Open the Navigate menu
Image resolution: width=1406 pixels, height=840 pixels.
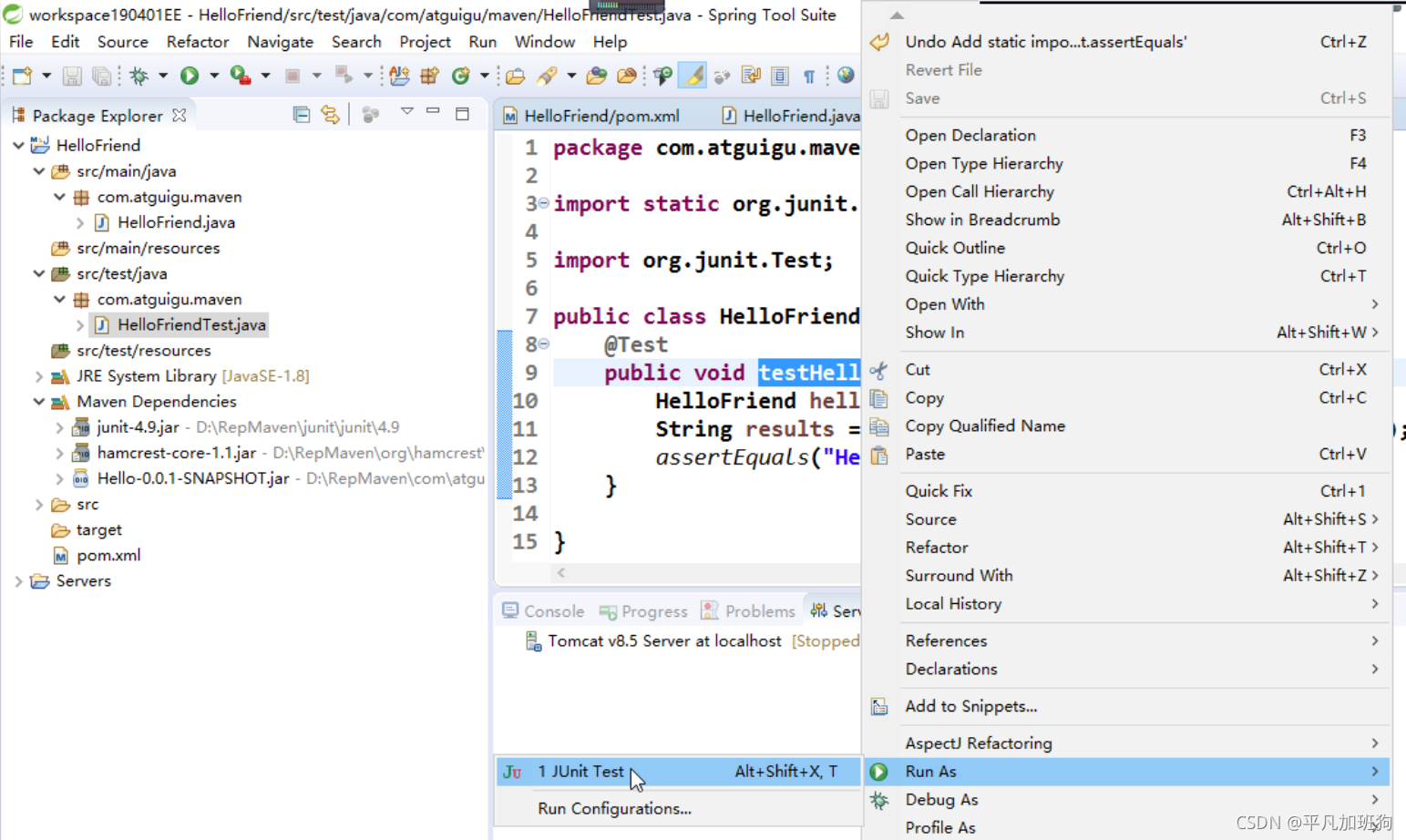pyautogui.click(x=280, y=42)
